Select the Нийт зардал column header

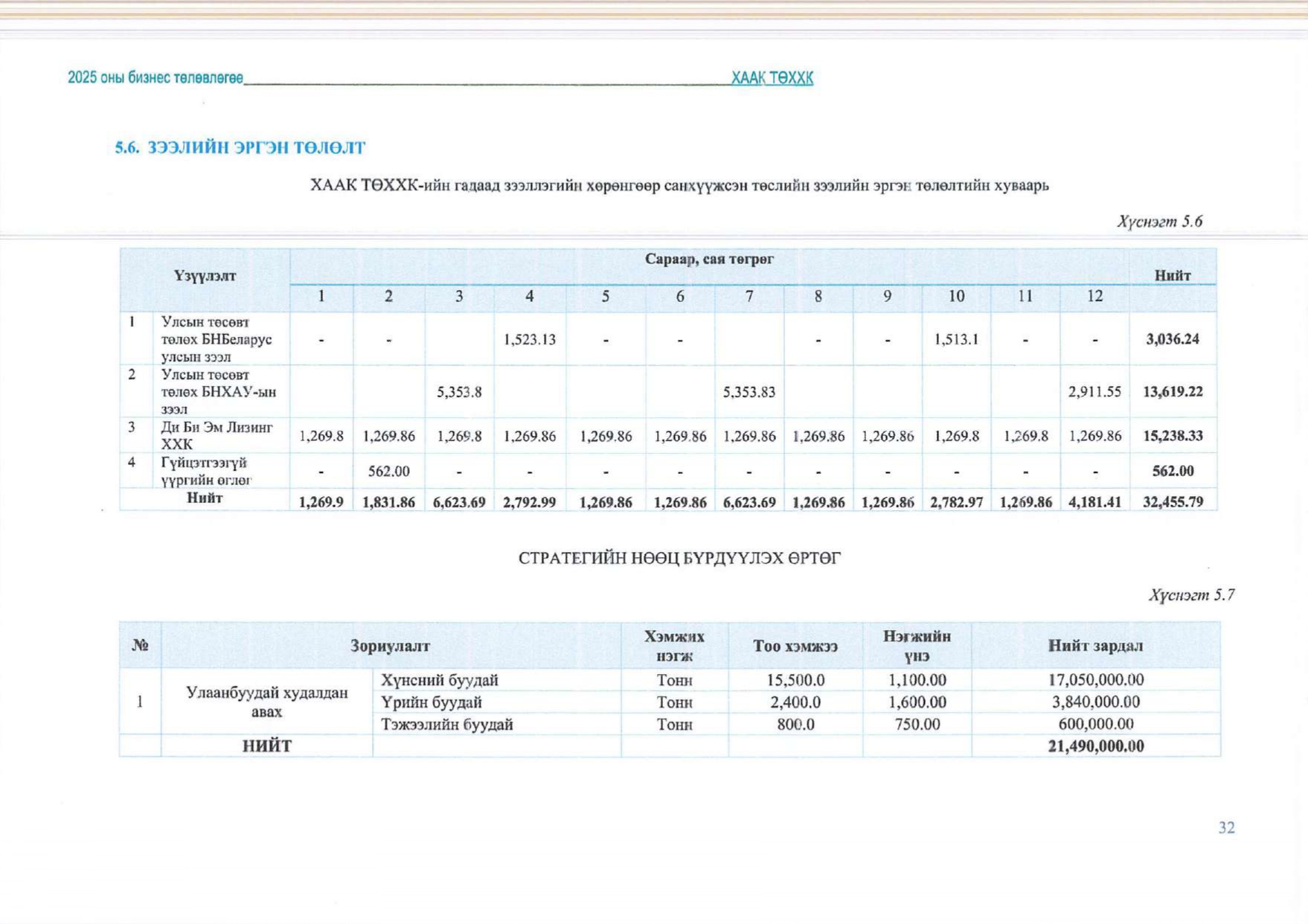[1095, 646]
